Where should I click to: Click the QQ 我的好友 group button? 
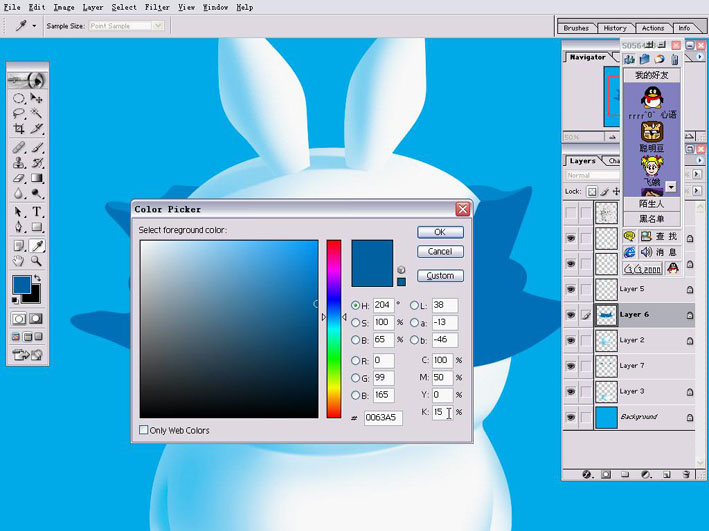[x=652, y=75]
